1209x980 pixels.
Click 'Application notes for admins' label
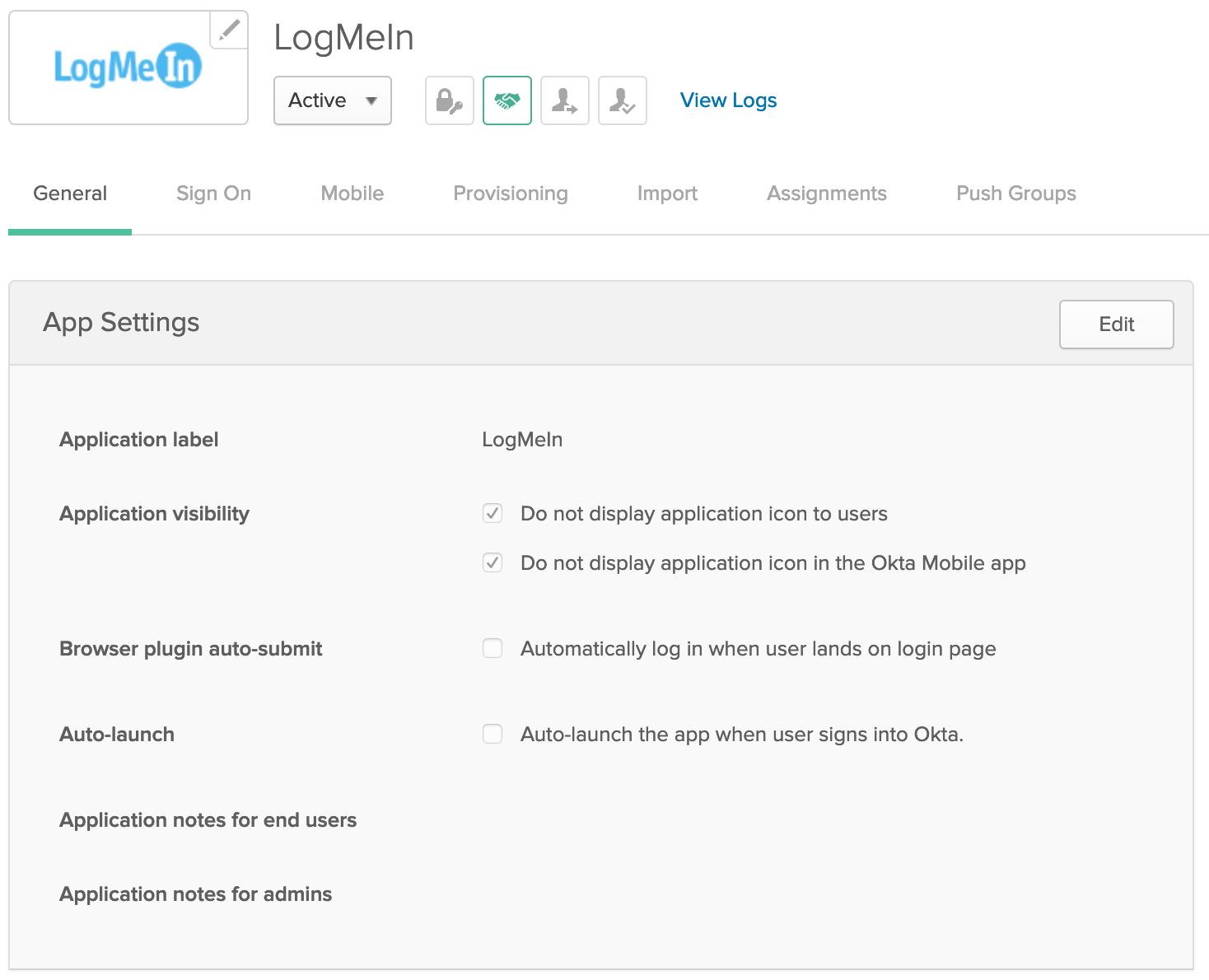pyautogui.click(x=196, y=894)
